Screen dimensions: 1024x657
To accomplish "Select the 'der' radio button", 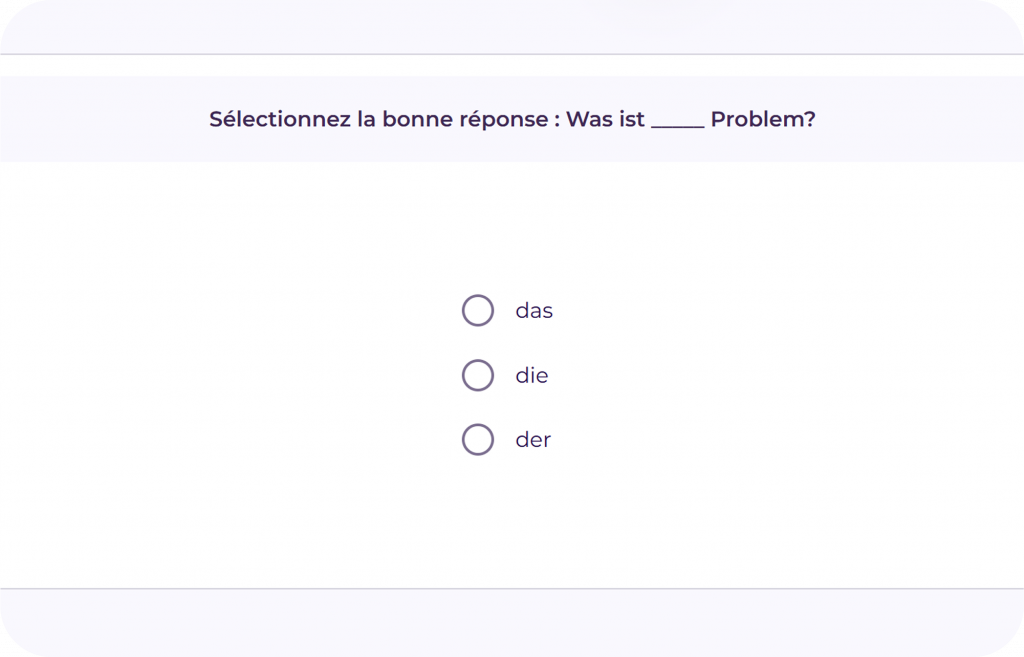I will [478, 439].
